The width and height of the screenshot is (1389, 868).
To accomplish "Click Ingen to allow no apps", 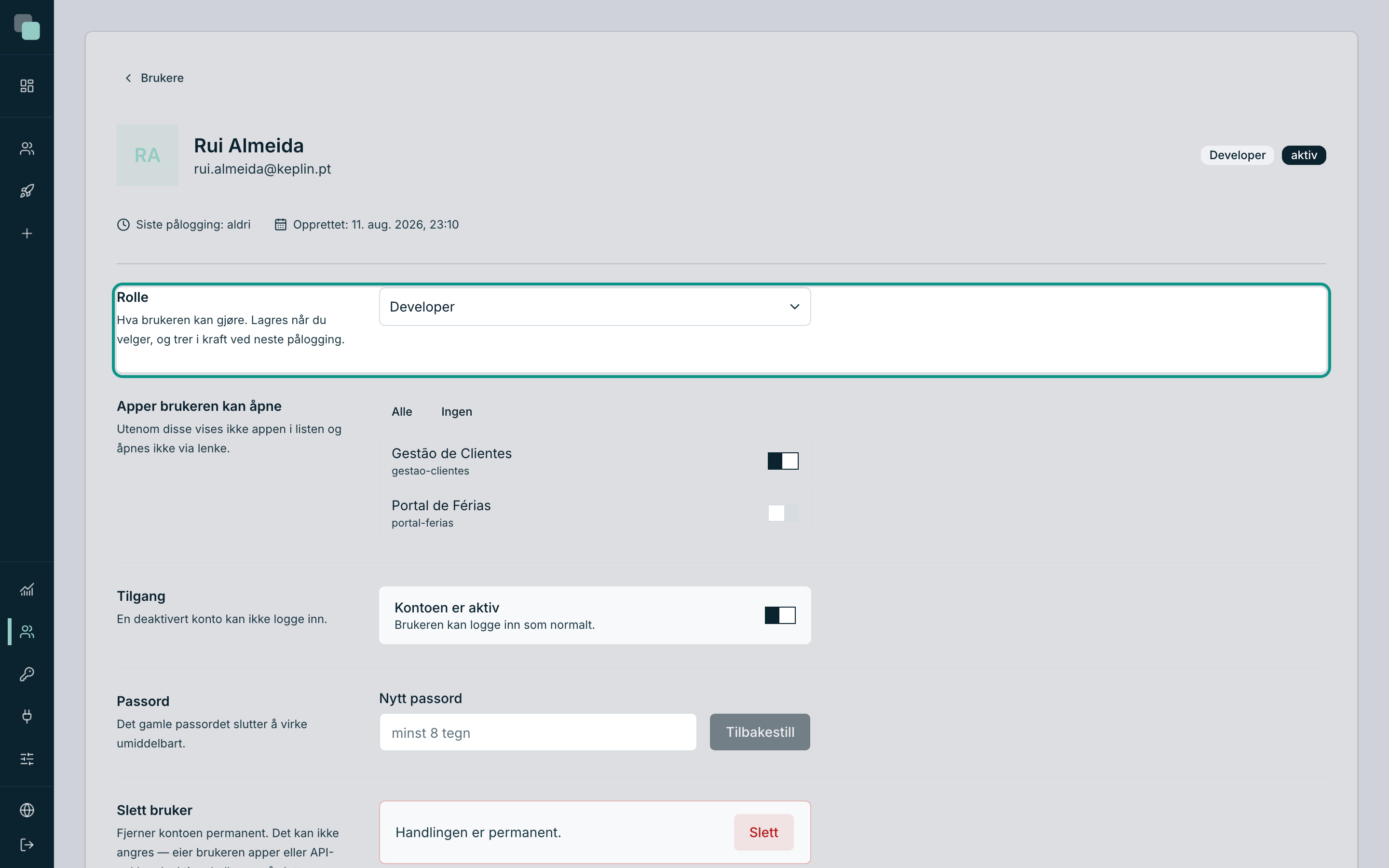I will [x=456, y=412].
